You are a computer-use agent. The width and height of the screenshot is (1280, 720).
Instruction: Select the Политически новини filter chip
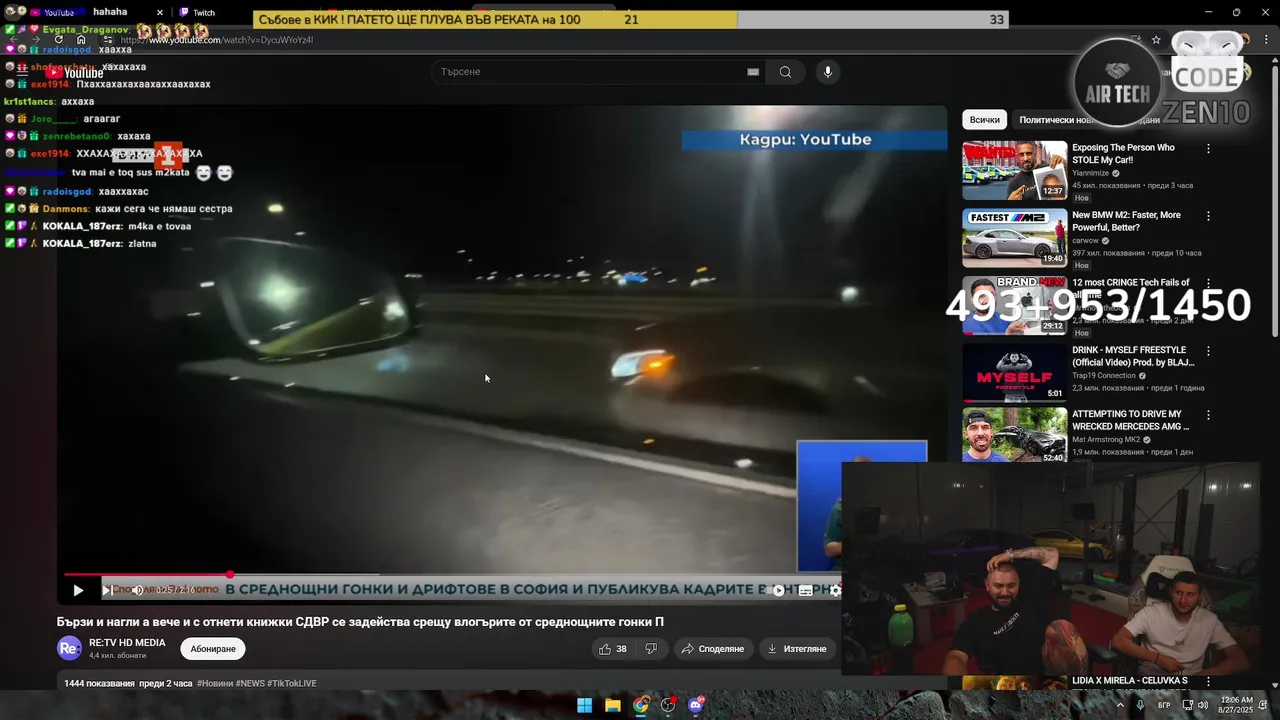pos(1058,120)
